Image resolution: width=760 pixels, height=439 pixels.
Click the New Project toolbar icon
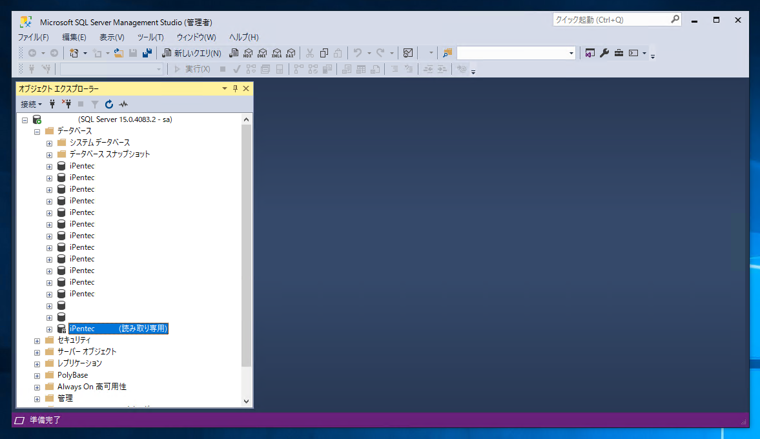74,53
